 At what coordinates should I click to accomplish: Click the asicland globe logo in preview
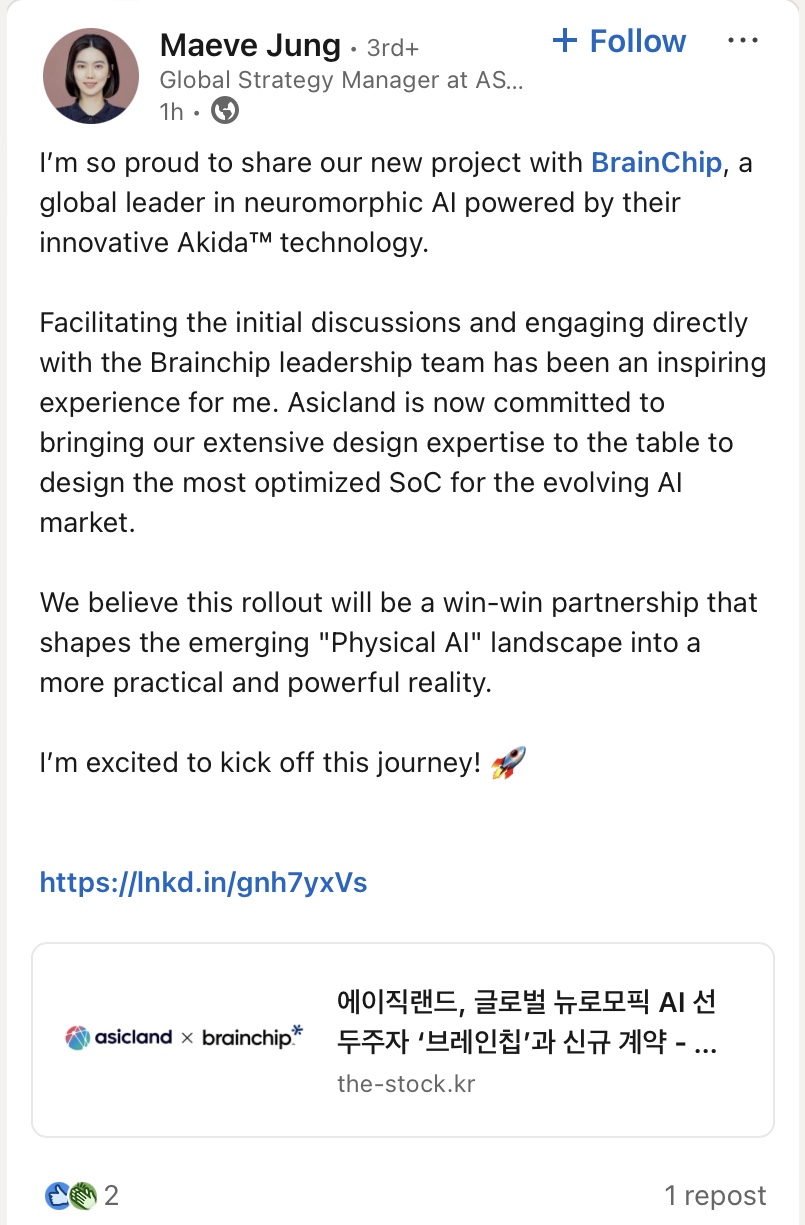(x=77, y=1038)
